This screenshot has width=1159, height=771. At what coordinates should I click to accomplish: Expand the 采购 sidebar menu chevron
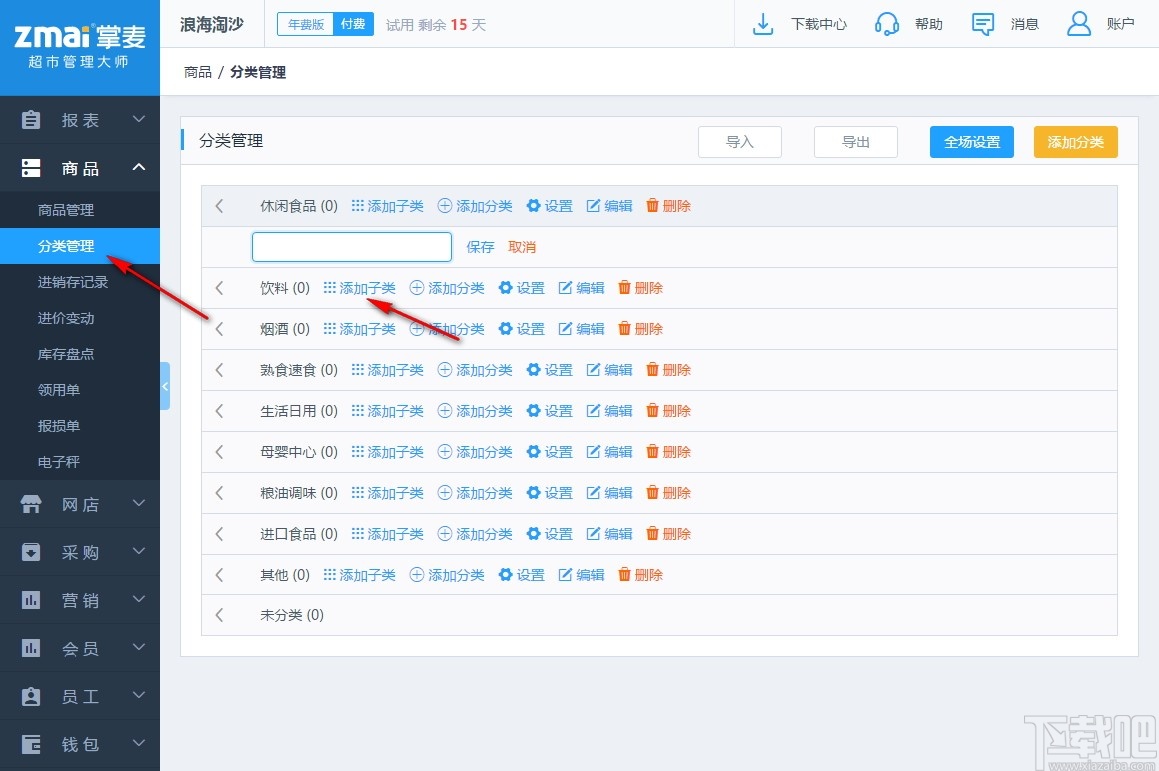click(138, 551)
